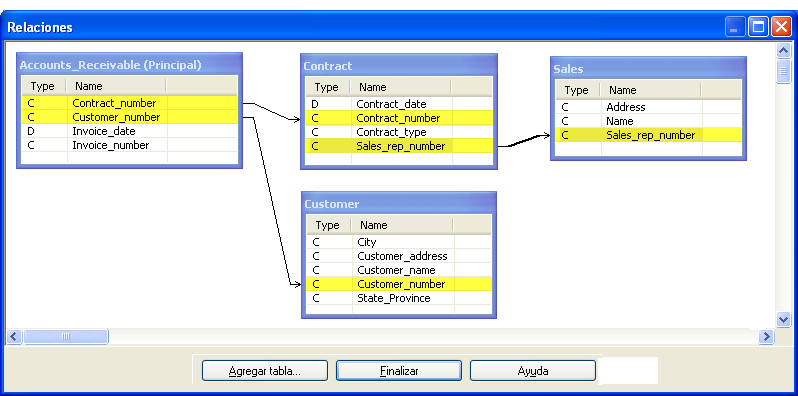Viewport: 798px width, 396px height.
Task: Click the vertical scrollbar up arrow
Action: click(x=783, y=50)
